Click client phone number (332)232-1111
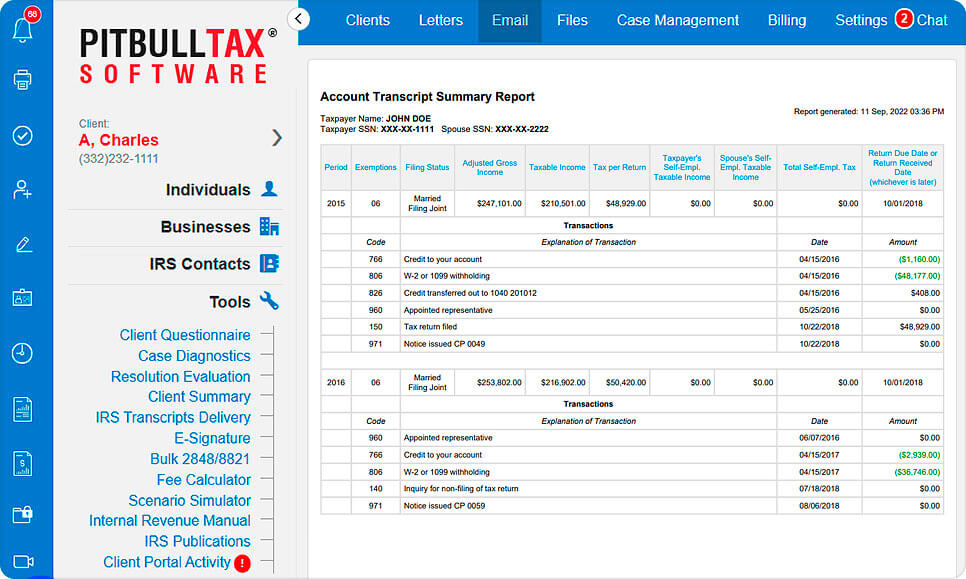Screen dimensions: 966x579 tap(118, 159)
